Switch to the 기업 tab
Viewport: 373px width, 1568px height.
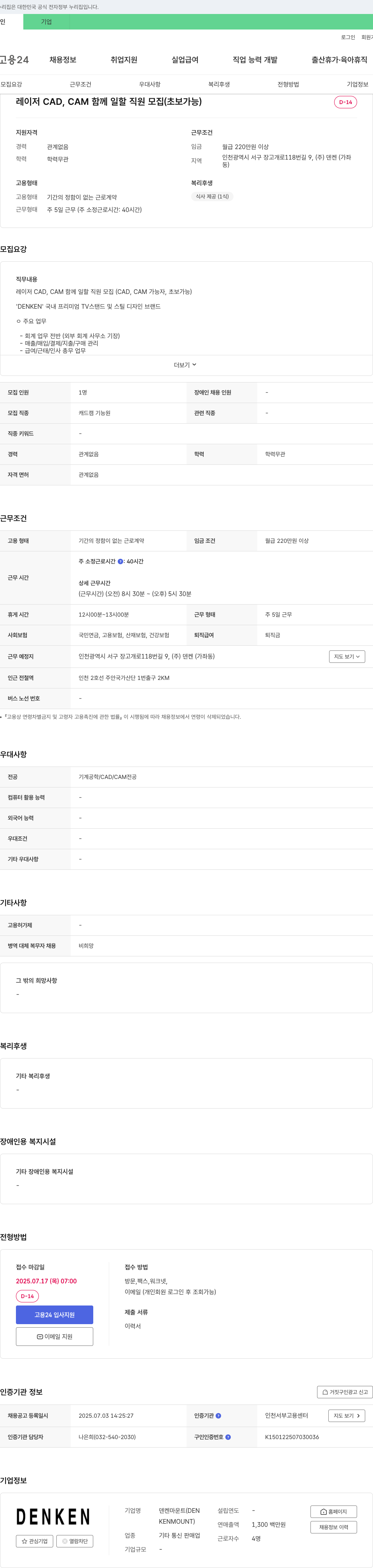pyautogui.click(x=46, y=22)
